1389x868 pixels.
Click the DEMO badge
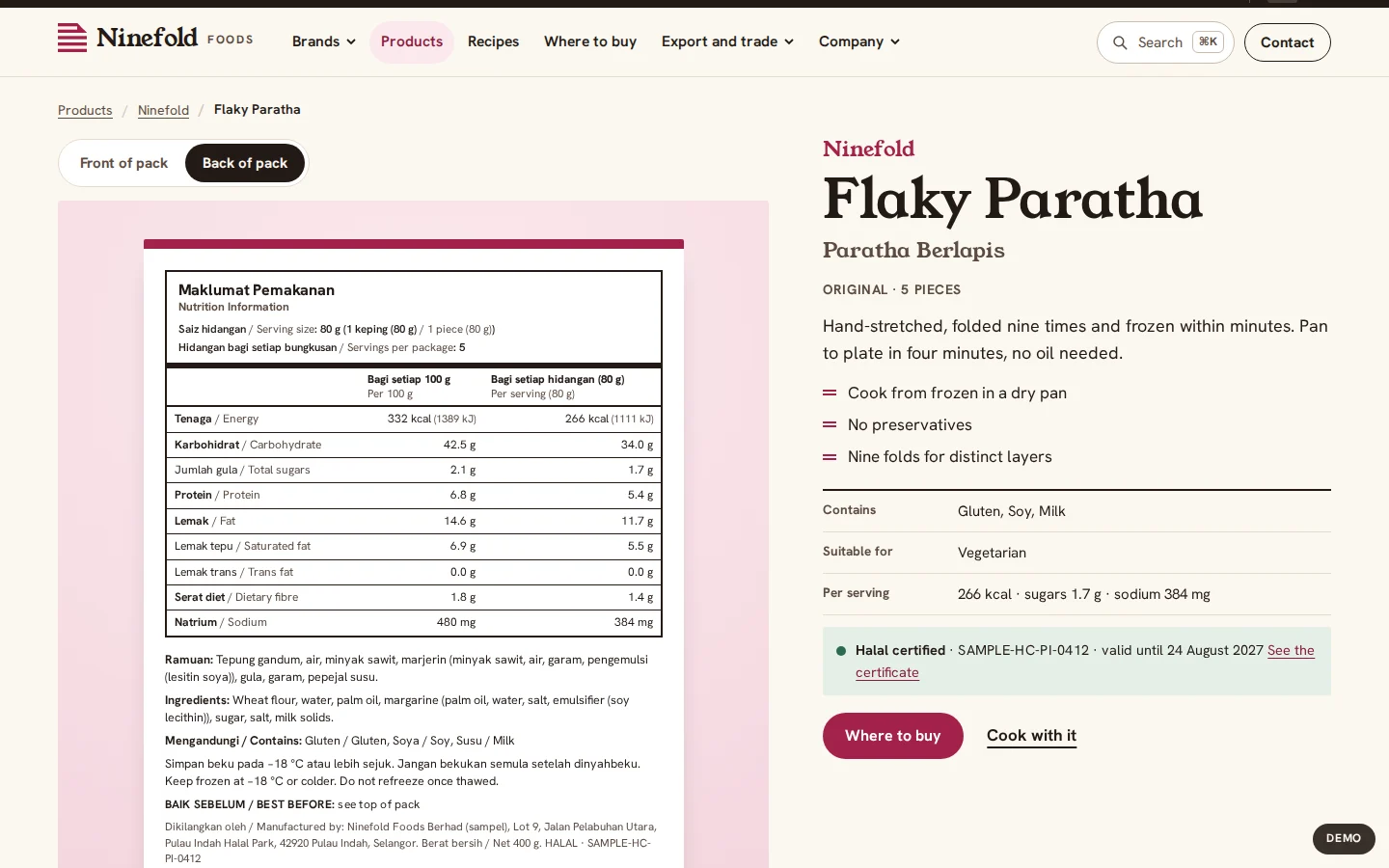pos(1344,838)
